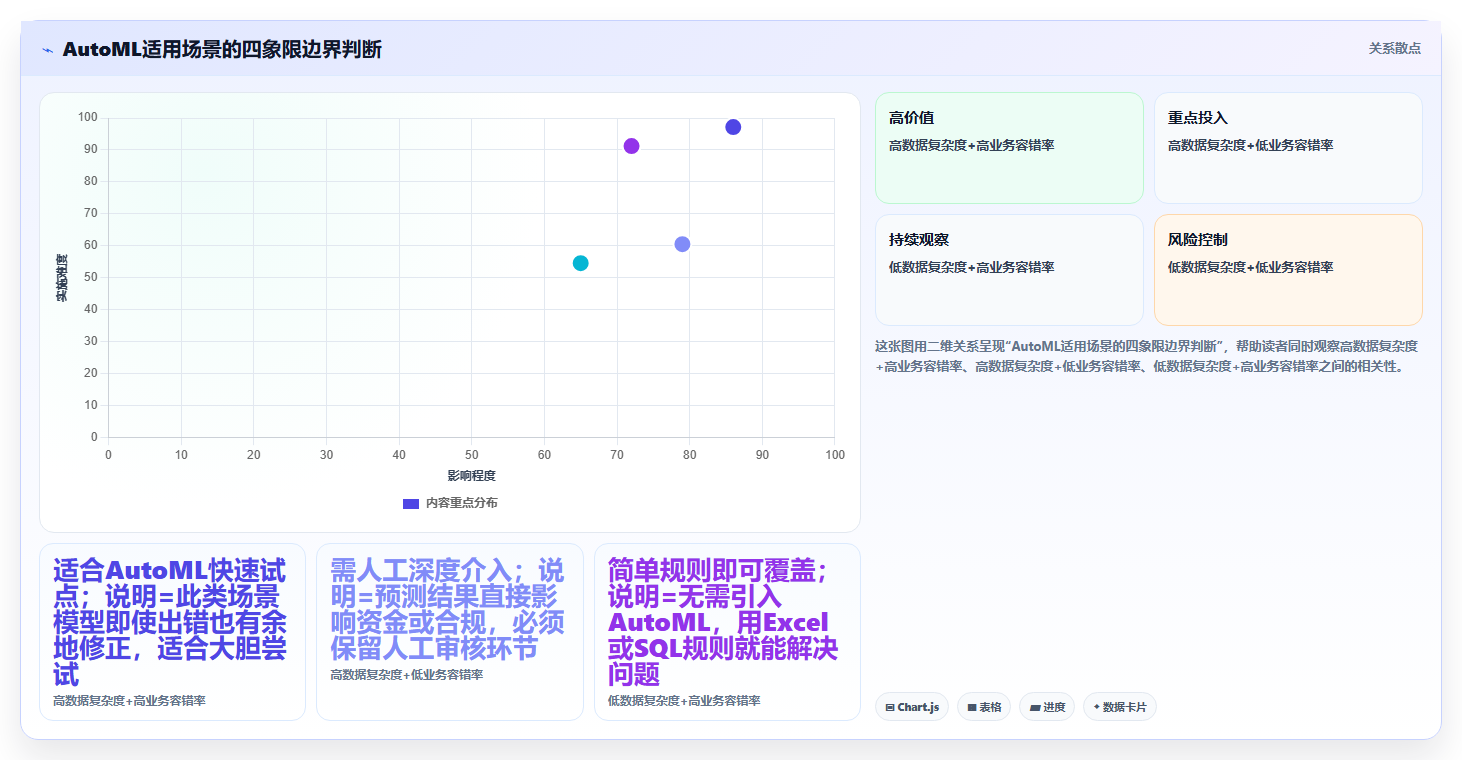Click the light blue scatter point near 60

click(x=682, y=244)
